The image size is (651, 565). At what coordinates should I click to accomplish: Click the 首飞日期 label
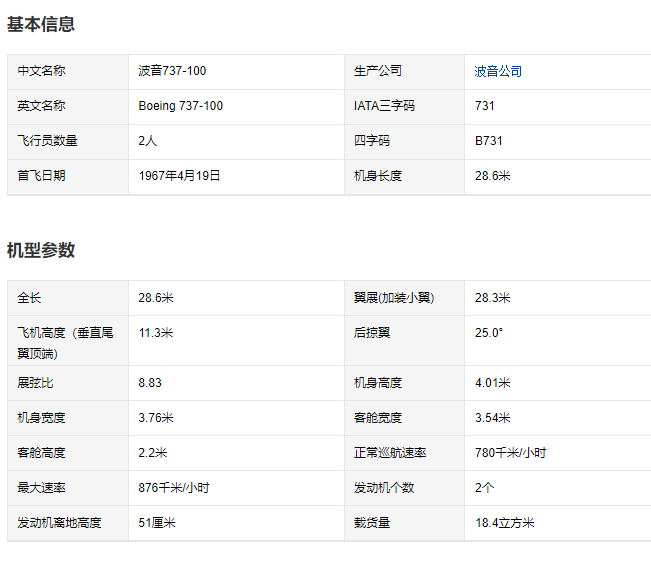(41, 176)
